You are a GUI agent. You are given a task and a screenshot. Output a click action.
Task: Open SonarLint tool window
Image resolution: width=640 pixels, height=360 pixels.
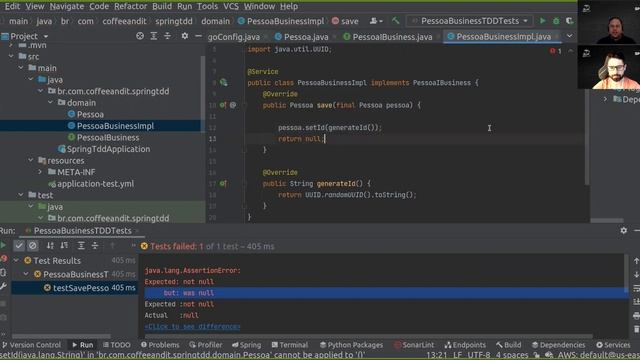[414, 345]
